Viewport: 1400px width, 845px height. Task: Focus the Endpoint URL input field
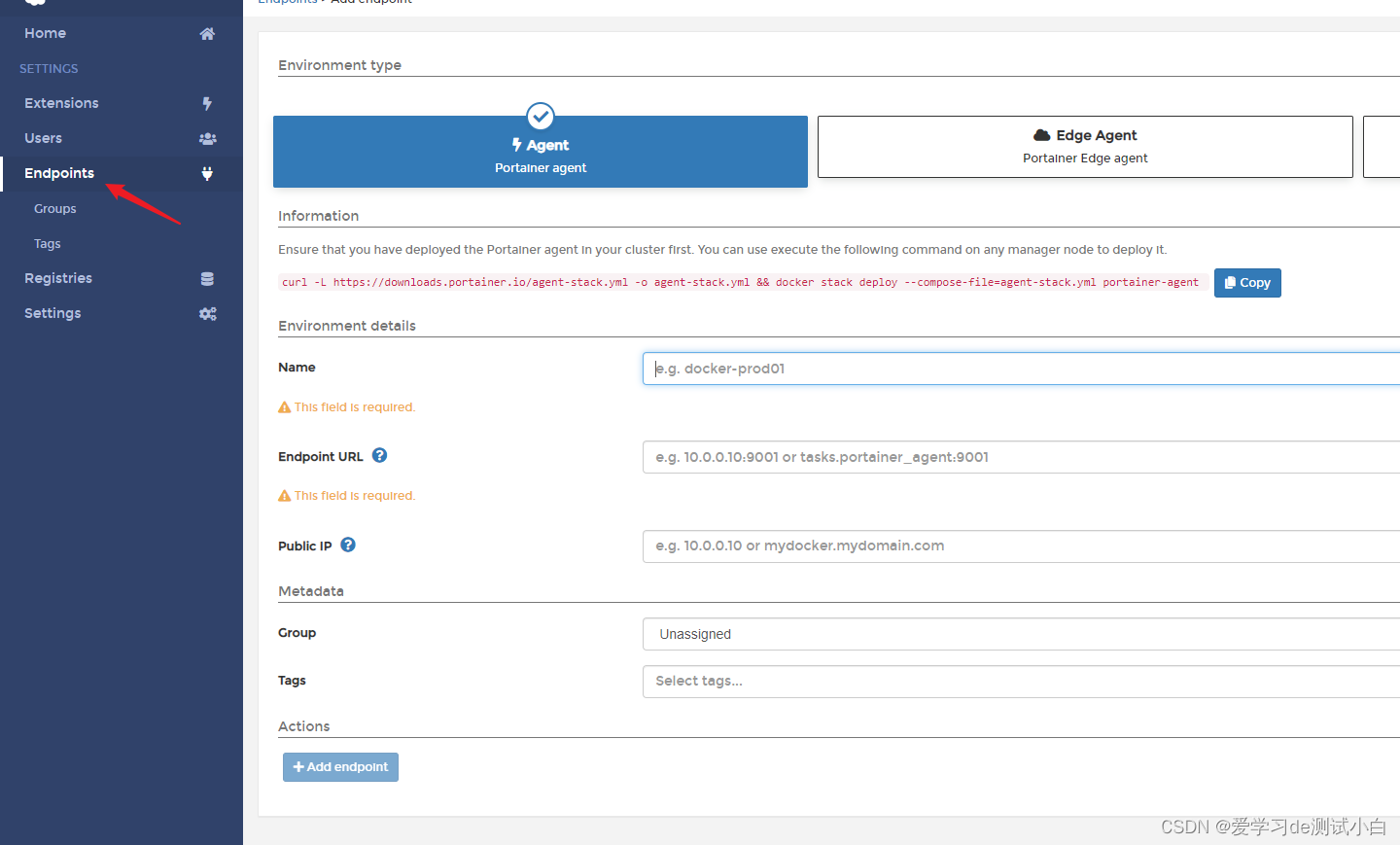pyautogui.click(x=1021, y=457)
